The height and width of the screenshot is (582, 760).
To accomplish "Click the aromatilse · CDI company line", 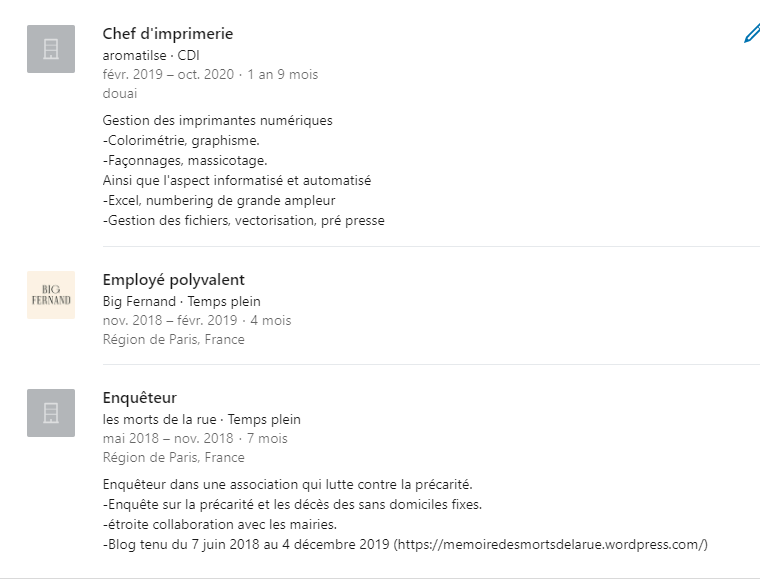I will (x=151, y=55).
